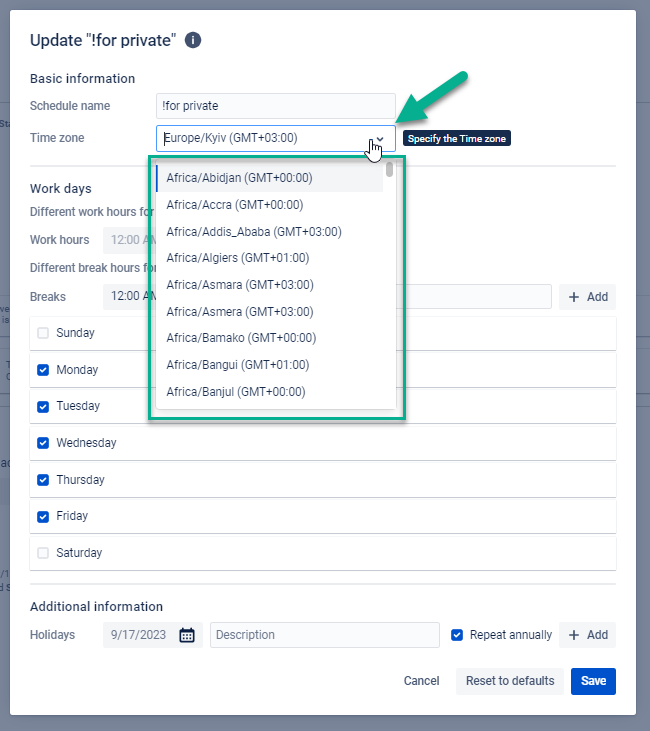Select Africa/Abidjan (GMT+00:00) from the list
650x731 pixels.
click(x=240, y=178)
